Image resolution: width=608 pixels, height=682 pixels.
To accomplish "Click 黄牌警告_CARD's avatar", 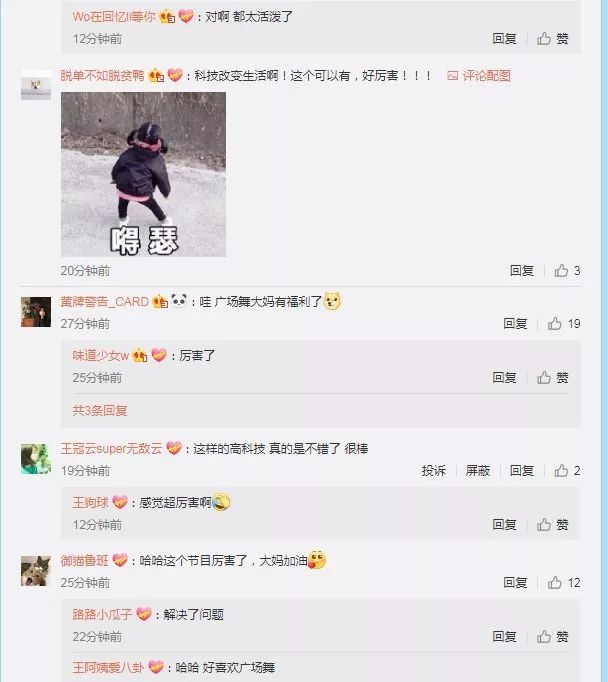I will coord(36,312).
